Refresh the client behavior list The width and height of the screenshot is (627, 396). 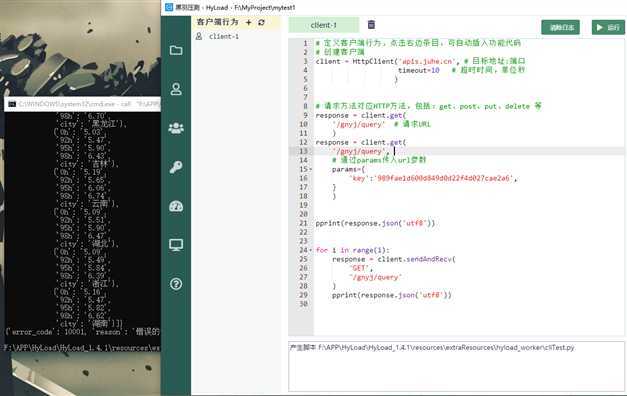(262, 22)
